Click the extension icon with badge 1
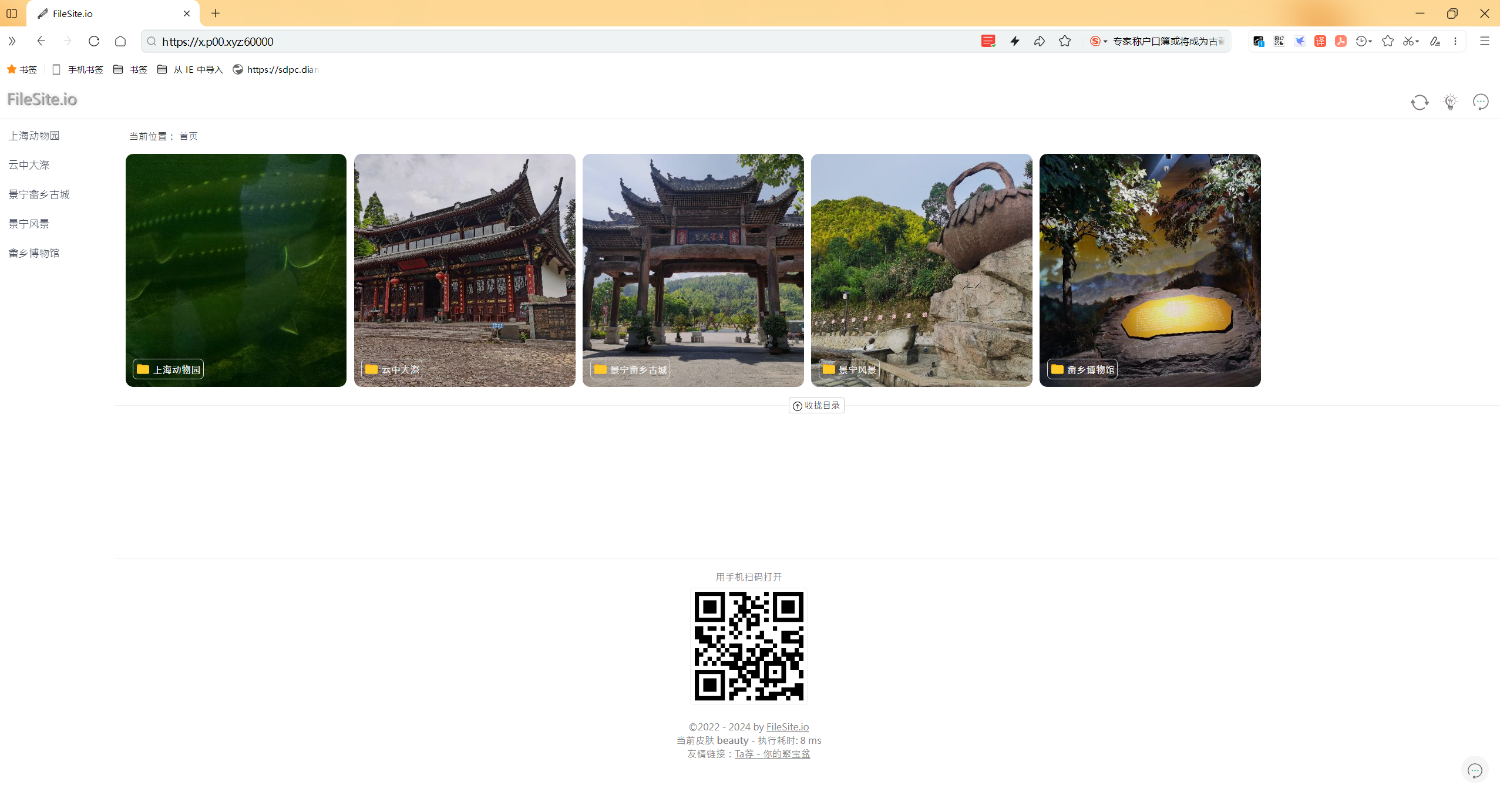Image resolution: width=1500 pixels, height=812 pixels. 1258,41
